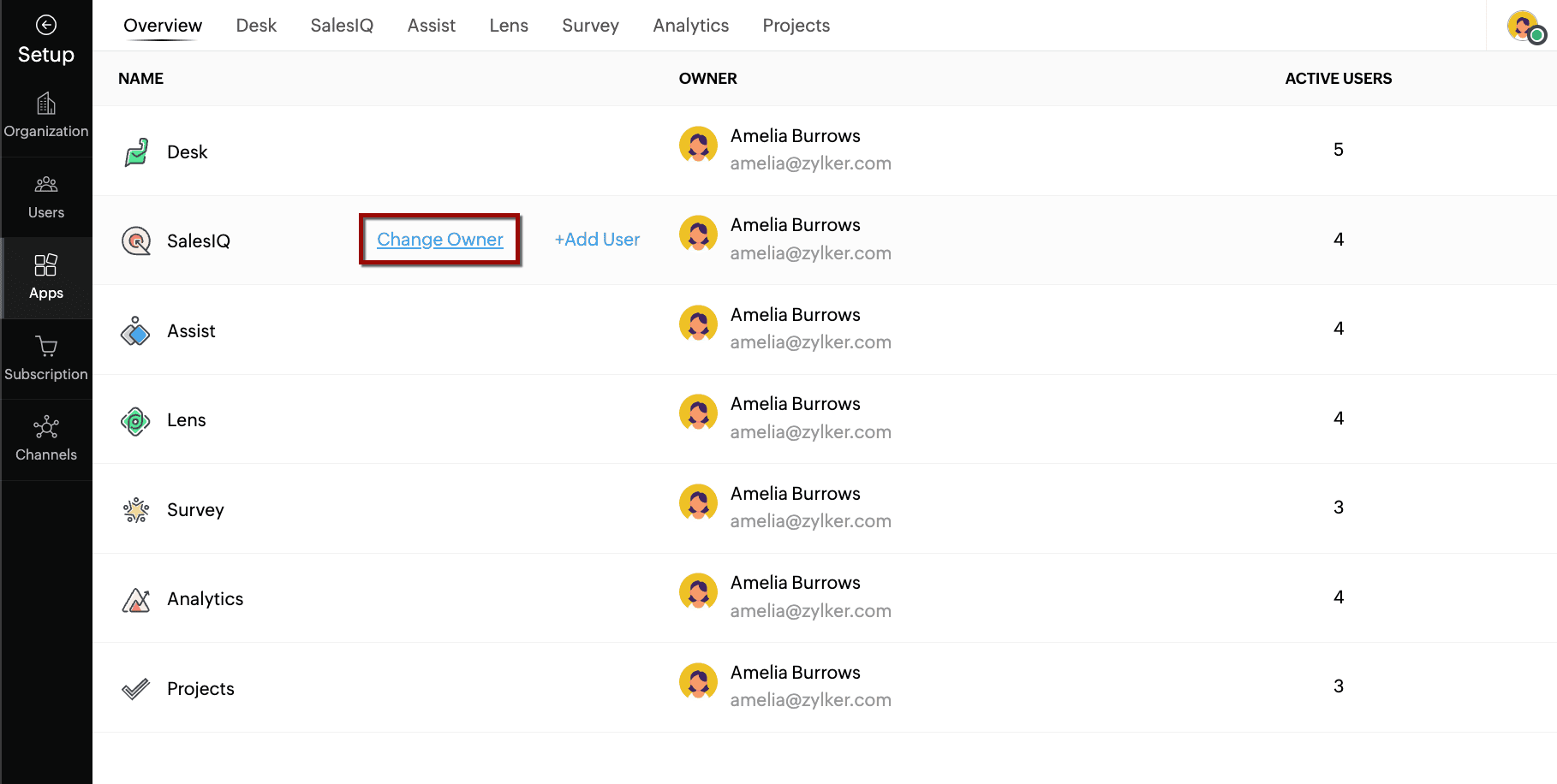1557x784 pixels.
Task: Click amelia@zylker.com in the Analytics row
Action: pyautogui.click(x=811, y=611)
